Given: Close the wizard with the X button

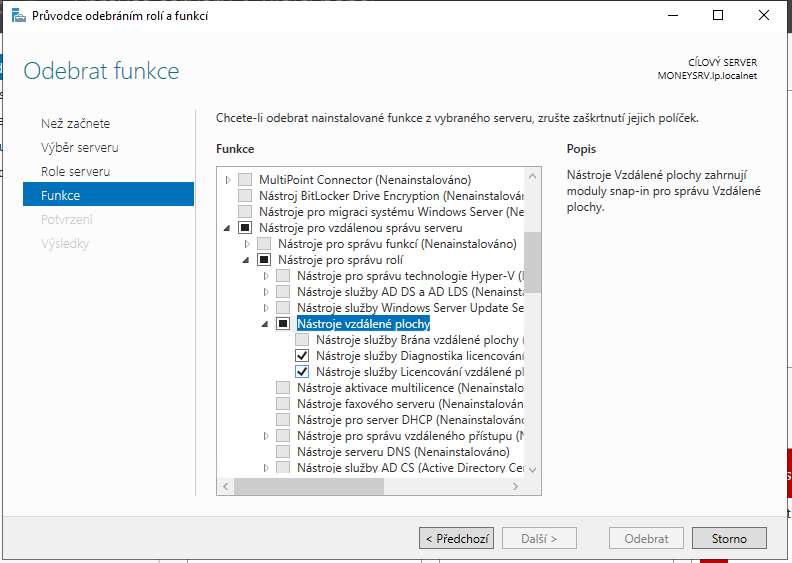Looking at the screenshot, I should tap(764, 16).
